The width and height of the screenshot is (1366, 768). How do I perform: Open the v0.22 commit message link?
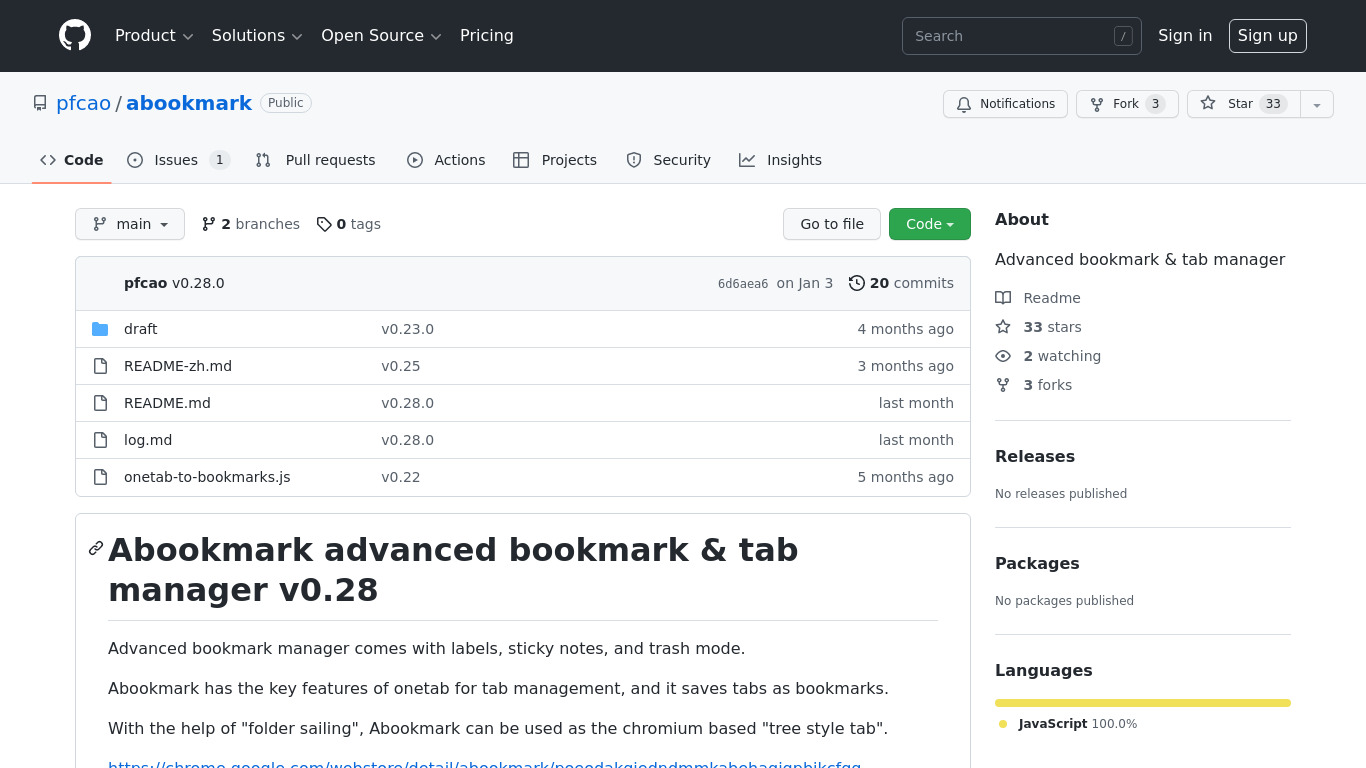tap(400, 477)
